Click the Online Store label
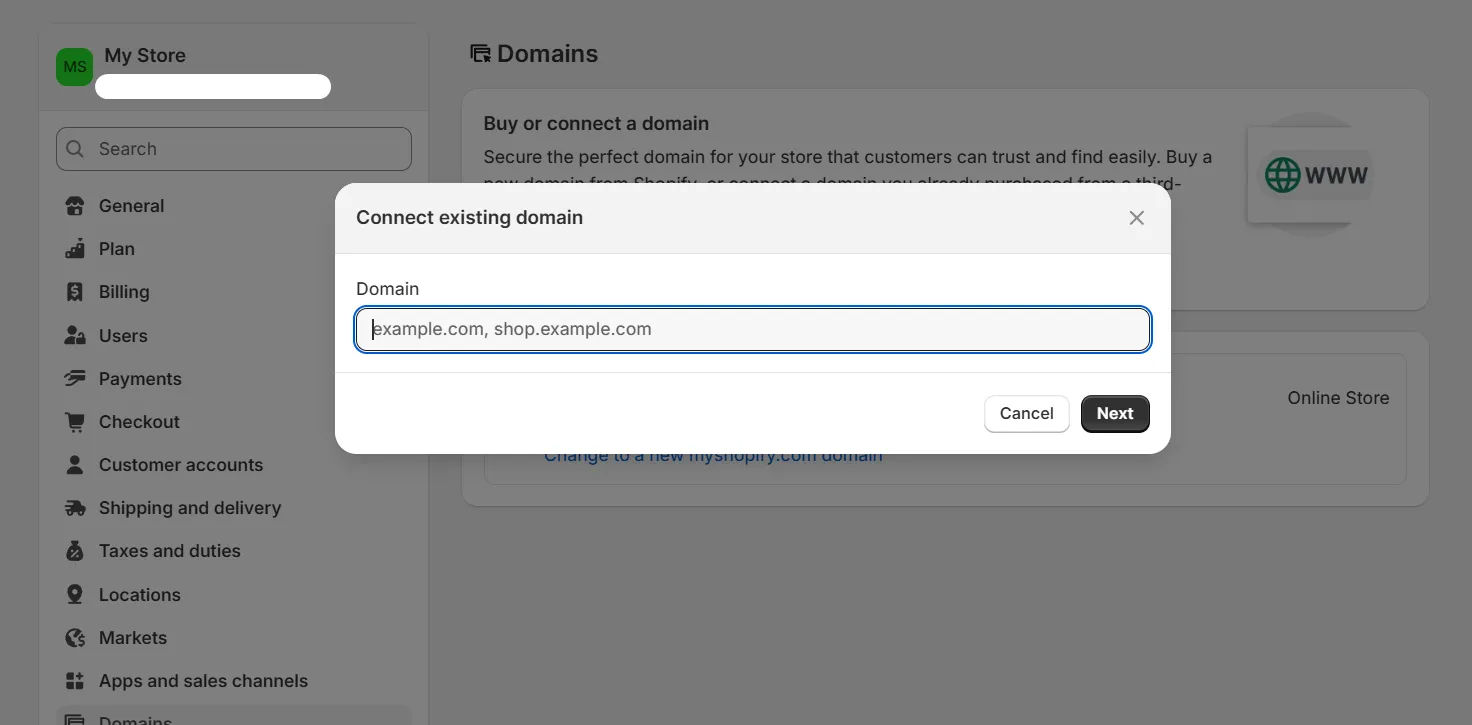 pos(1338,398)
